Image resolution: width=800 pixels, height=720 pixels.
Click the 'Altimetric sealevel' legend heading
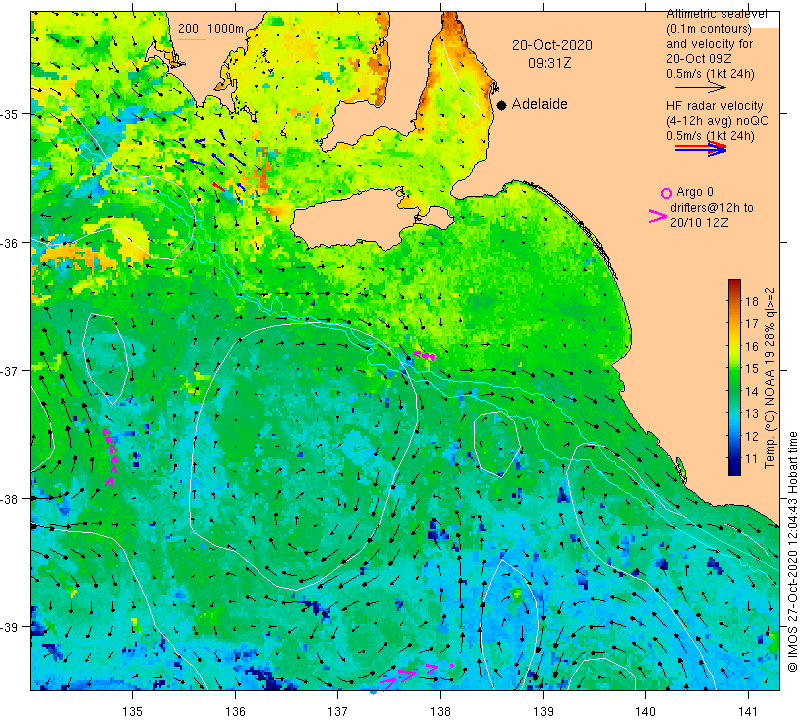[717, 14]
